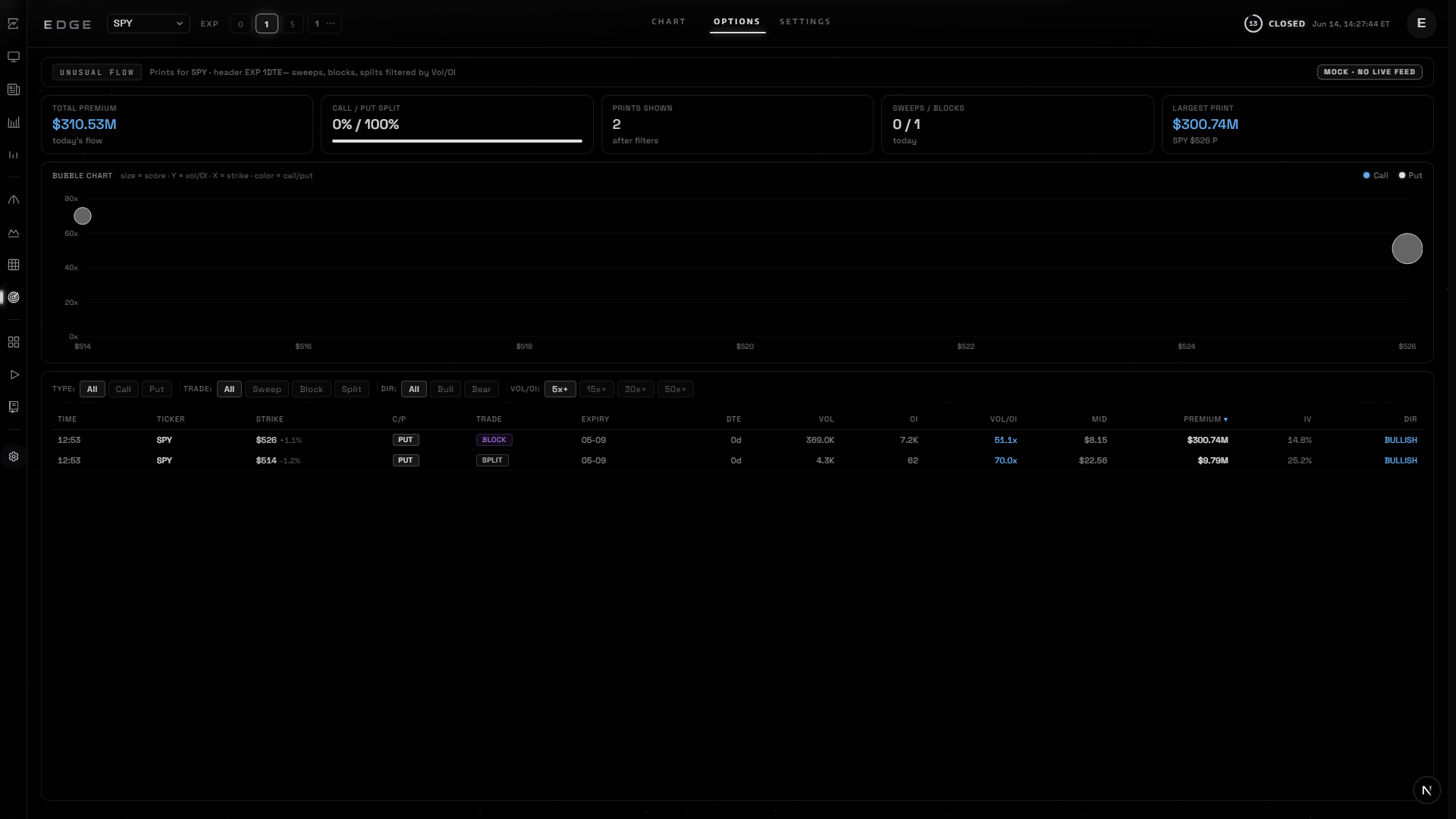Click BULLISH direction in the $526 row
Screen dimensions: 1456x819
point(1401,440)
